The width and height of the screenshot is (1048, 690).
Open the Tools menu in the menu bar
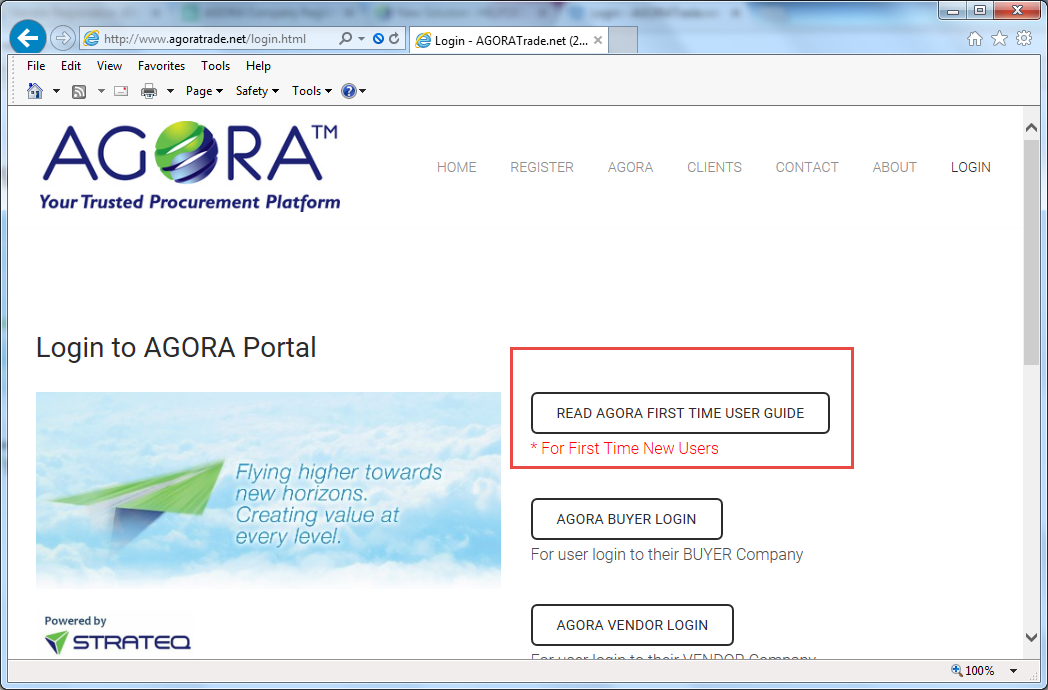(215, 66)
